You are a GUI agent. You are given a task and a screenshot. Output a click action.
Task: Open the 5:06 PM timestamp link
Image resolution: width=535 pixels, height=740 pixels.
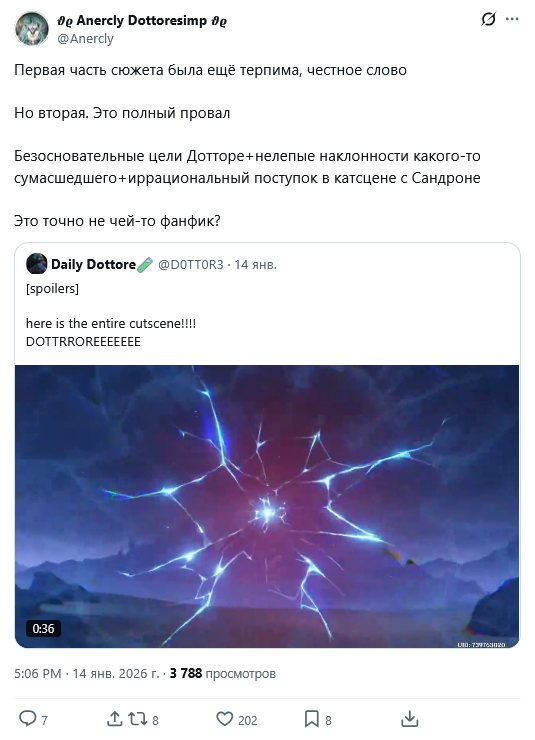(x=38, y=673)
